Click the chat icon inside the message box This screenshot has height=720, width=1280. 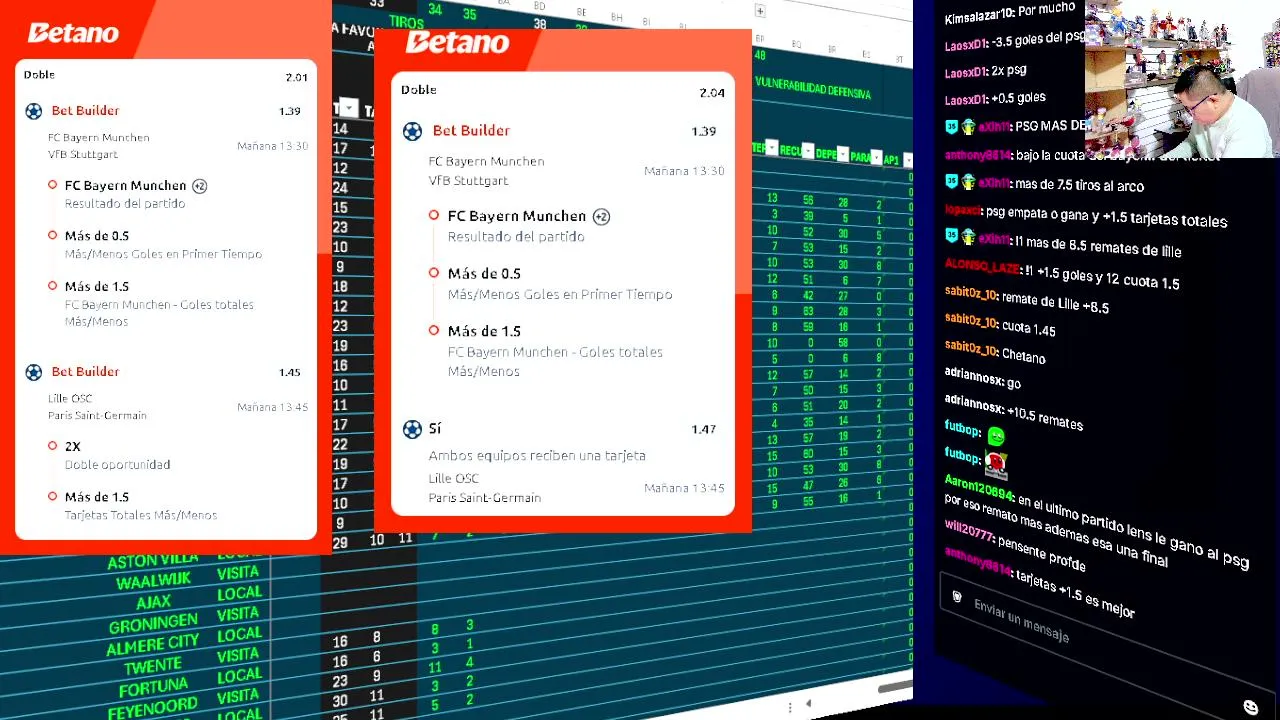click(957, 597)
